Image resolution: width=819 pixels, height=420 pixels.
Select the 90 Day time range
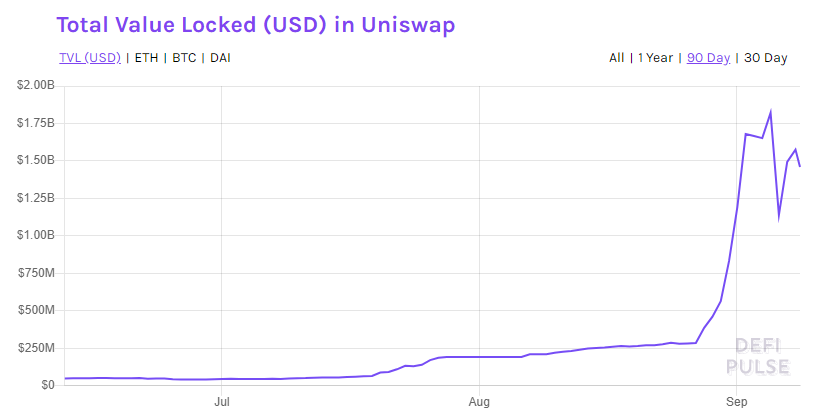click(708, 58)
